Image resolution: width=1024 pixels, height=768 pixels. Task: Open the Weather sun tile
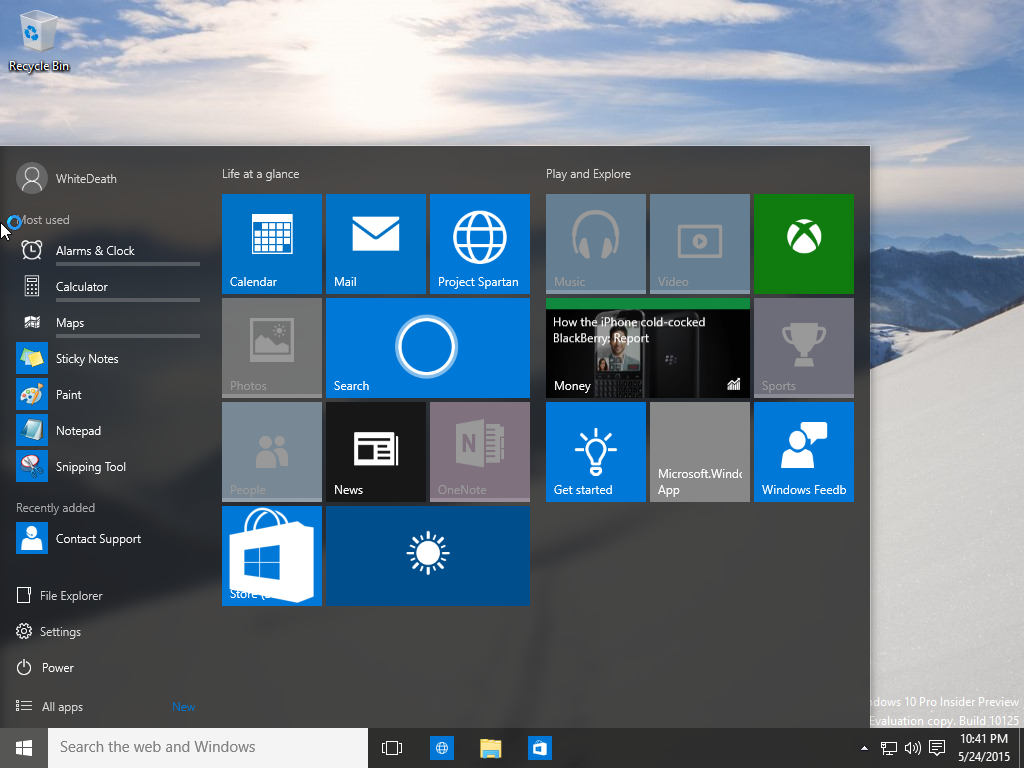[x=428, y=555]
